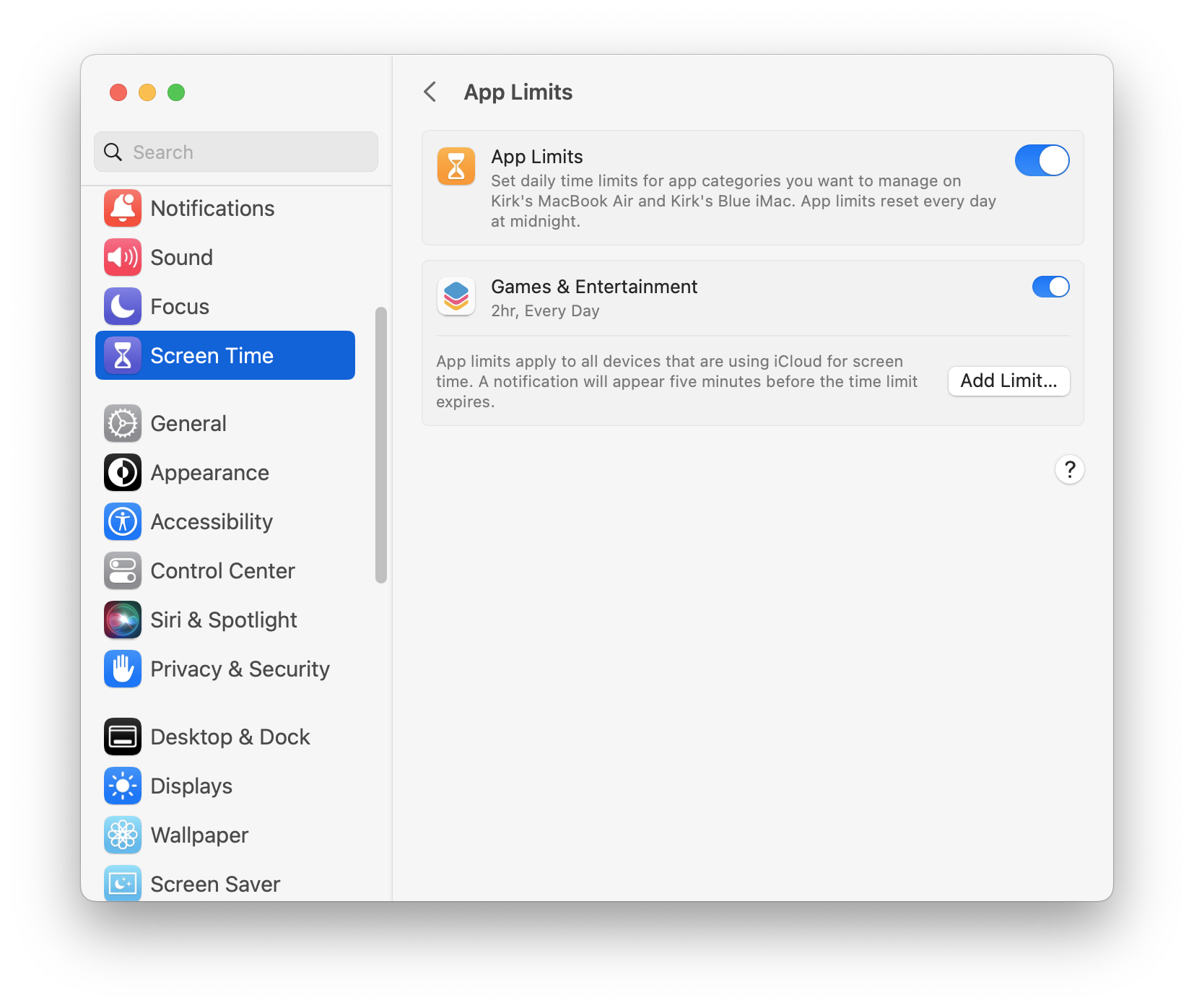
Task: Go back using the chevron arrow
Action: 430,92
